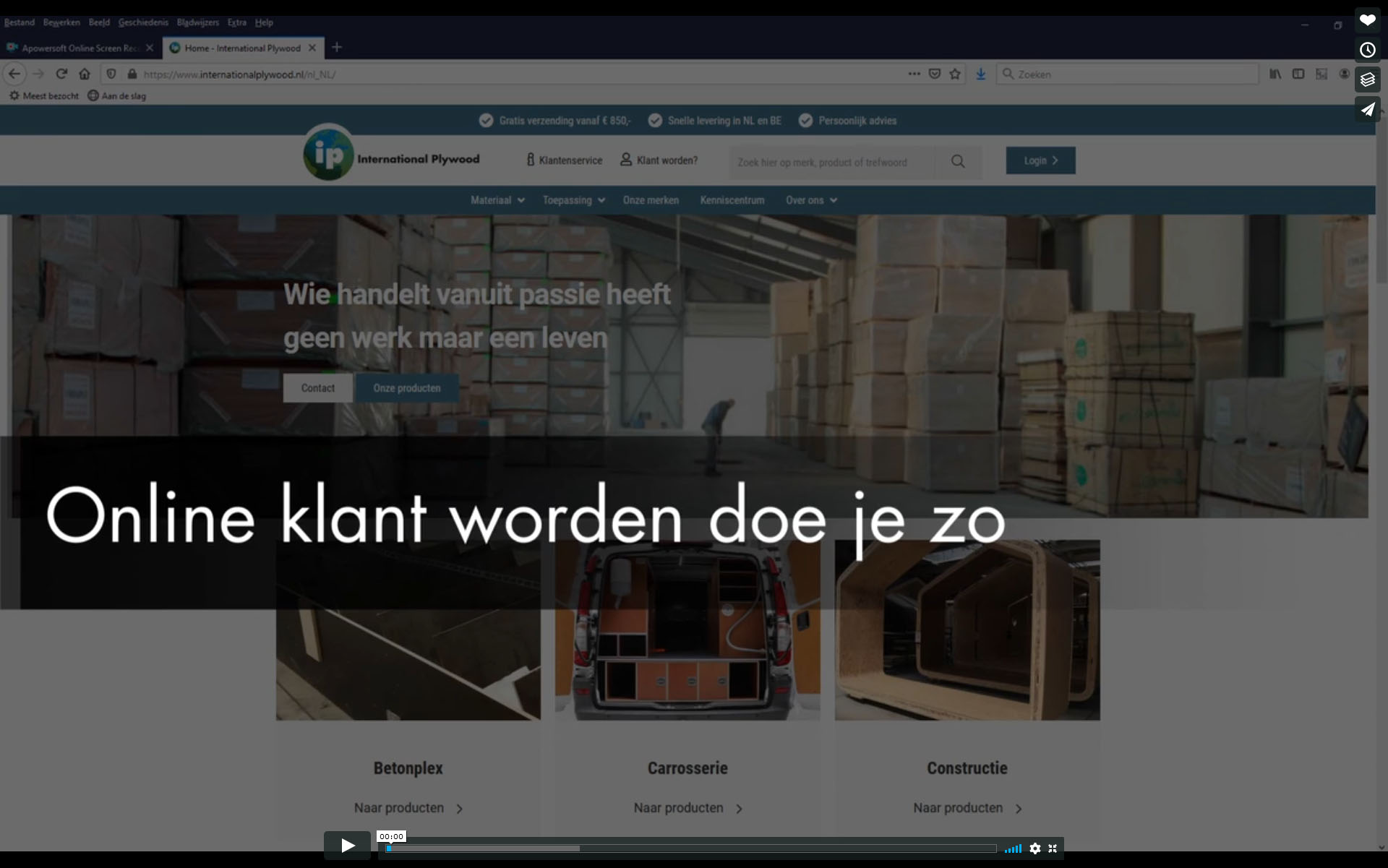Add video to collections via layers icon
Viewport: 1388px width, 868px height.
click(x=1367, y=80)
